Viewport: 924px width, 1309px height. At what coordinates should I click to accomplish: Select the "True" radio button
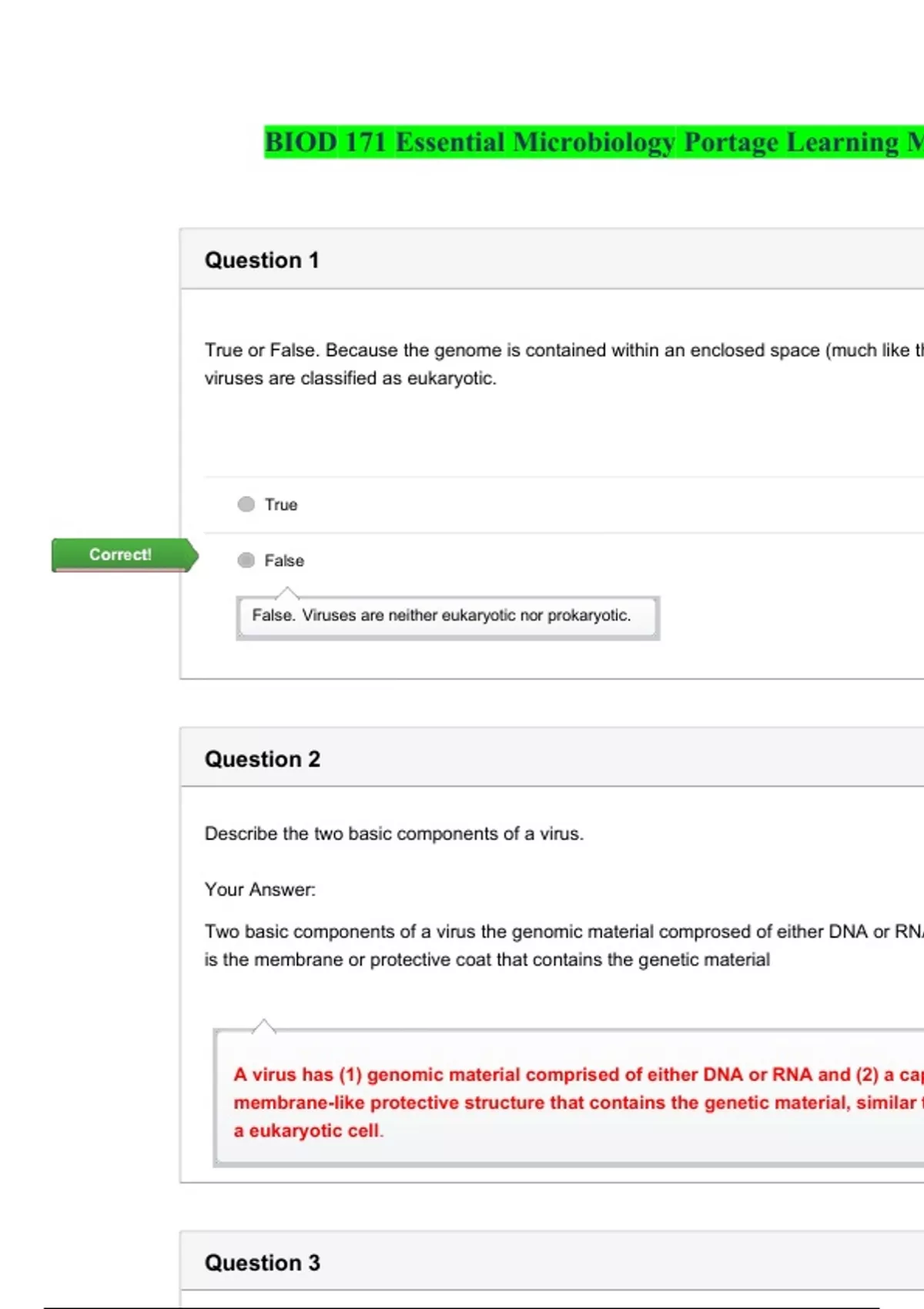click(246, 504)
